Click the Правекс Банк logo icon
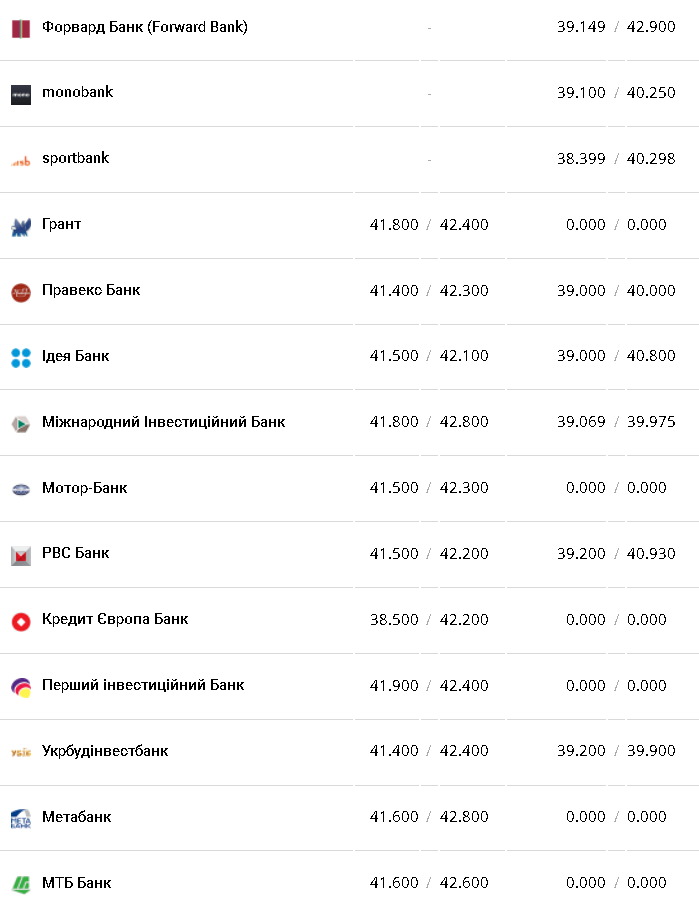 (x=21, y=292)
